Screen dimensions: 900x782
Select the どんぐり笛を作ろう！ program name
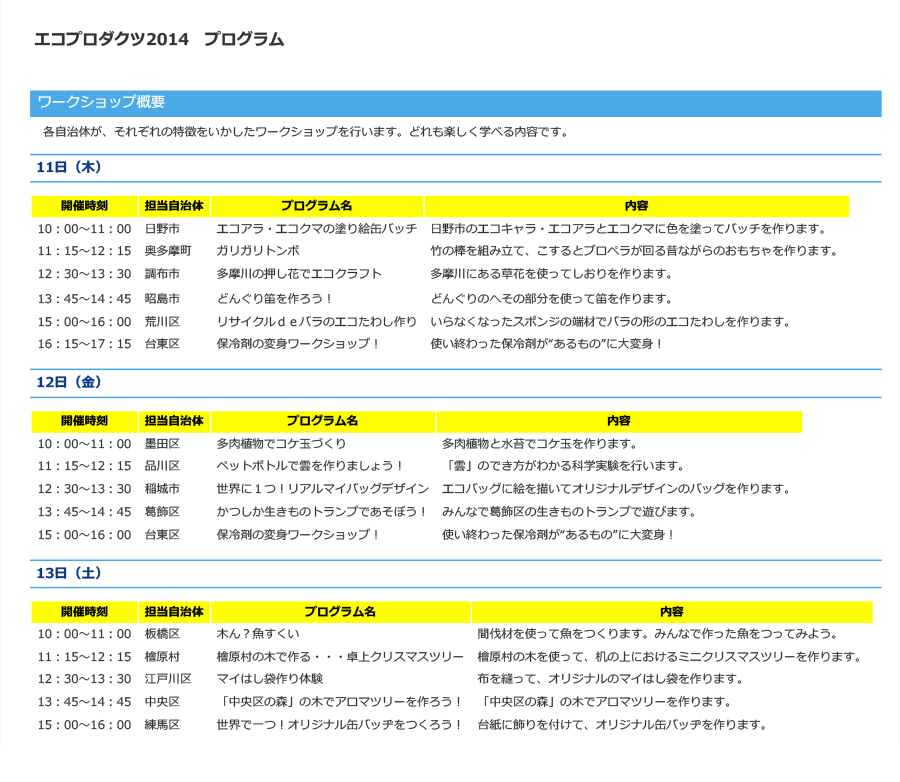pos(274,299)
